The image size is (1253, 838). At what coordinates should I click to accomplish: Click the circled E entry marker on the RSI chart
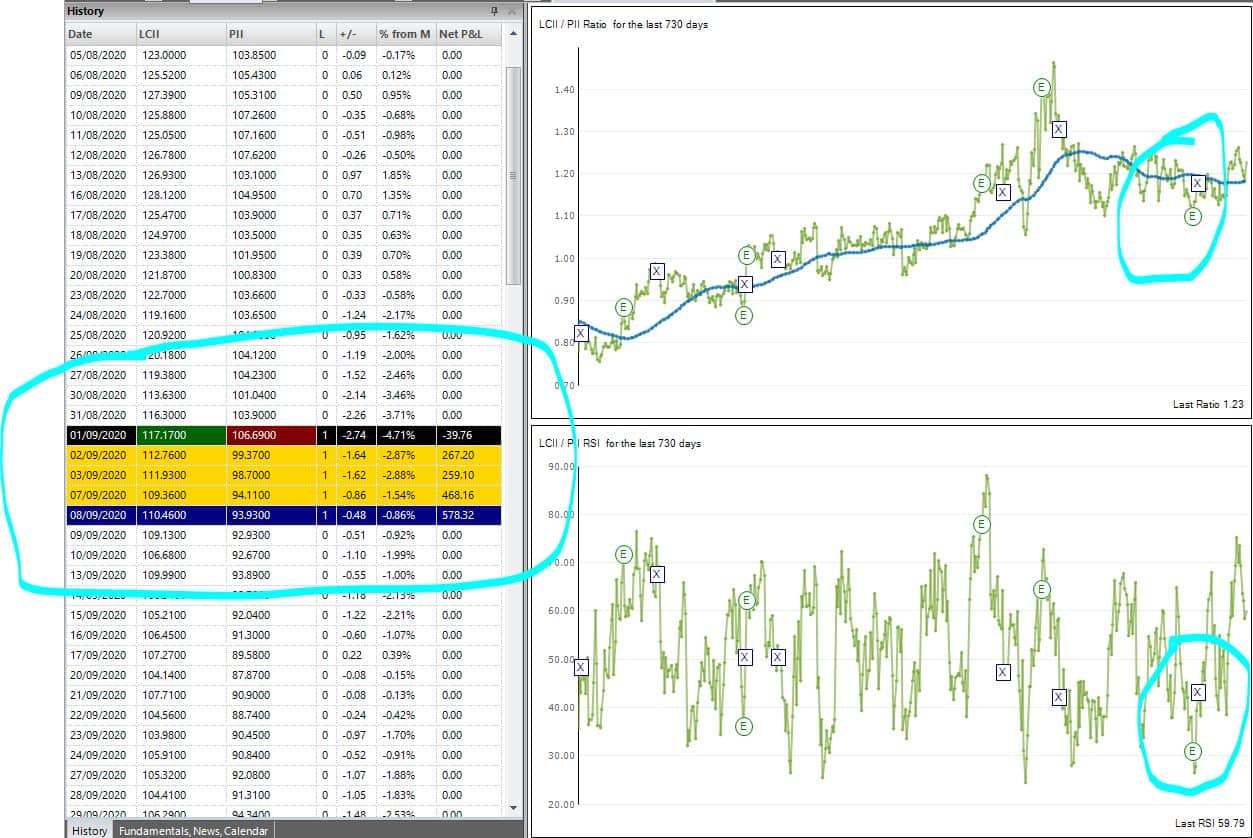(x=1193, y=749)
